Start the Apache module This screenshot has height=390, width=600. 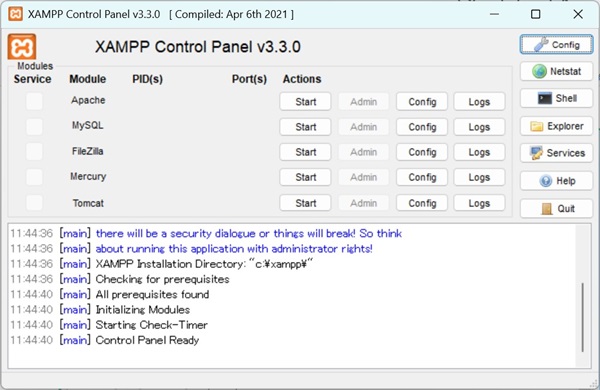[305, 102]
